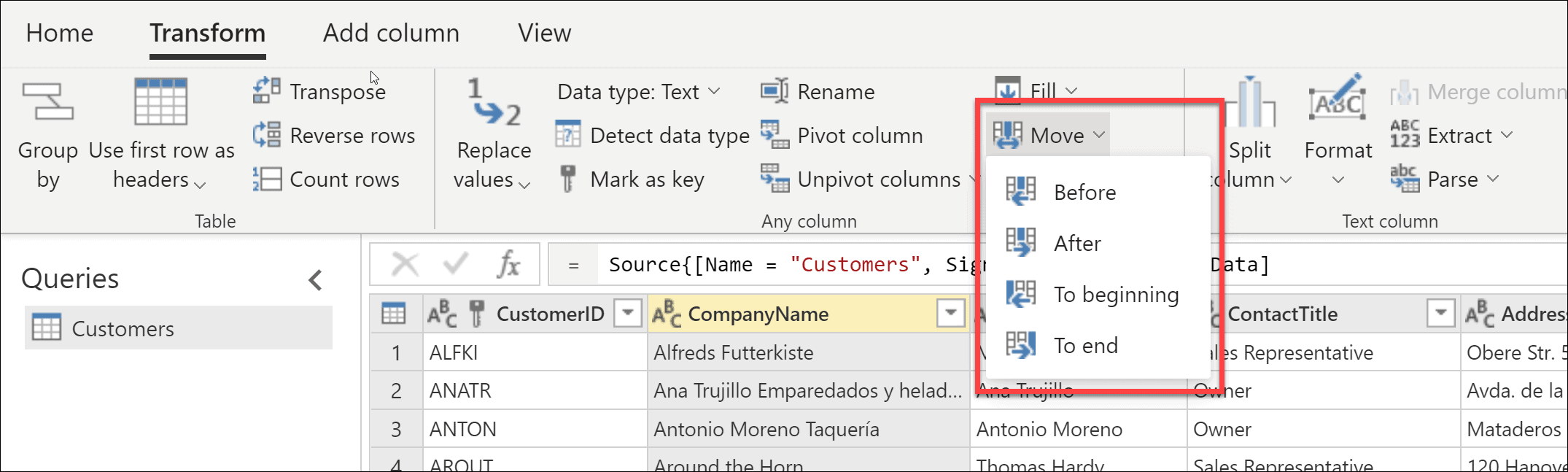Click the Split column icon
This screenshot has height=472, width=1568.
click(1250, 101)
